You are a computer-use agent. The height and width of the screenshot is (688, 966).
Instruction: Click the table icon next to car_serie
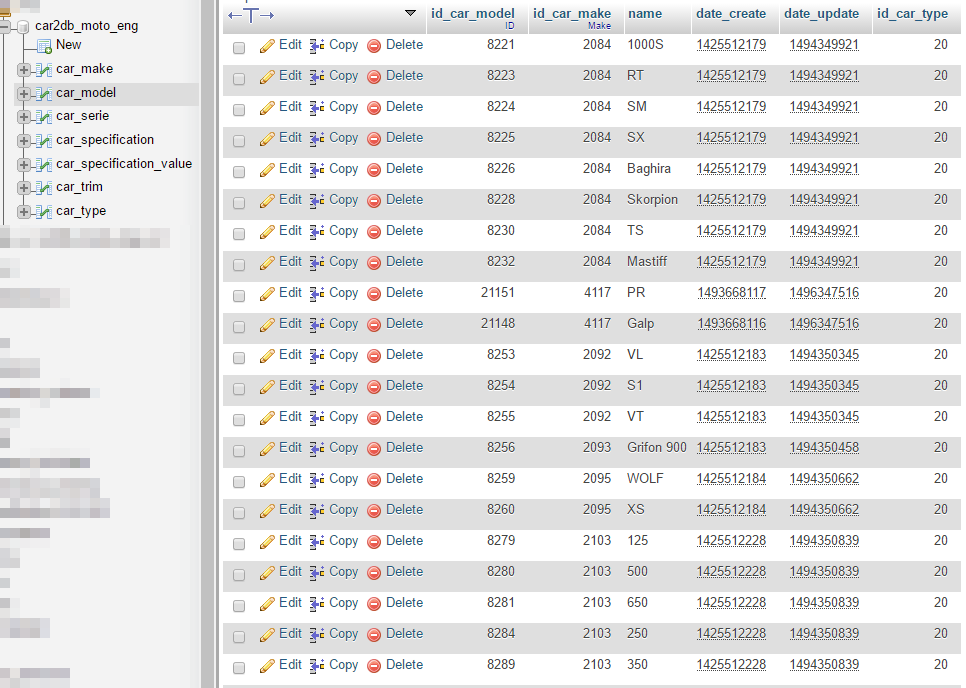click(x=44, y=117)
